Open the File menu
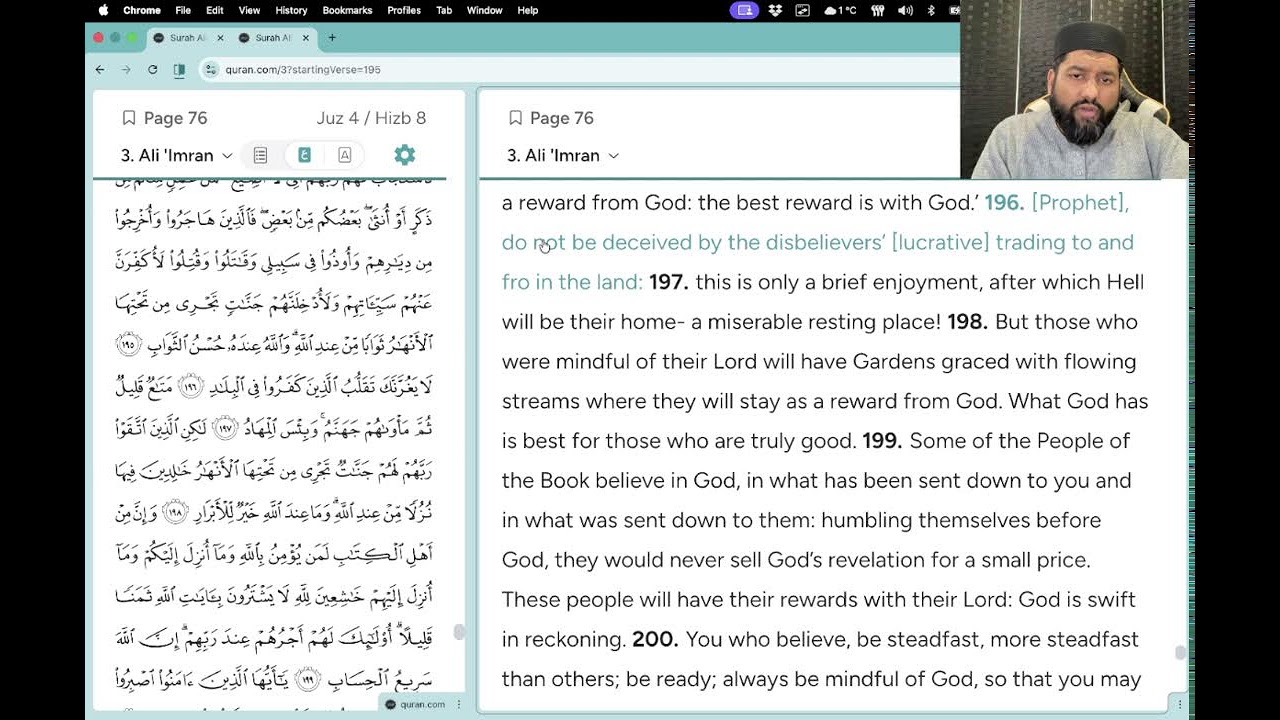Viewport: 1280px width, 720px height. pos(183,10)
